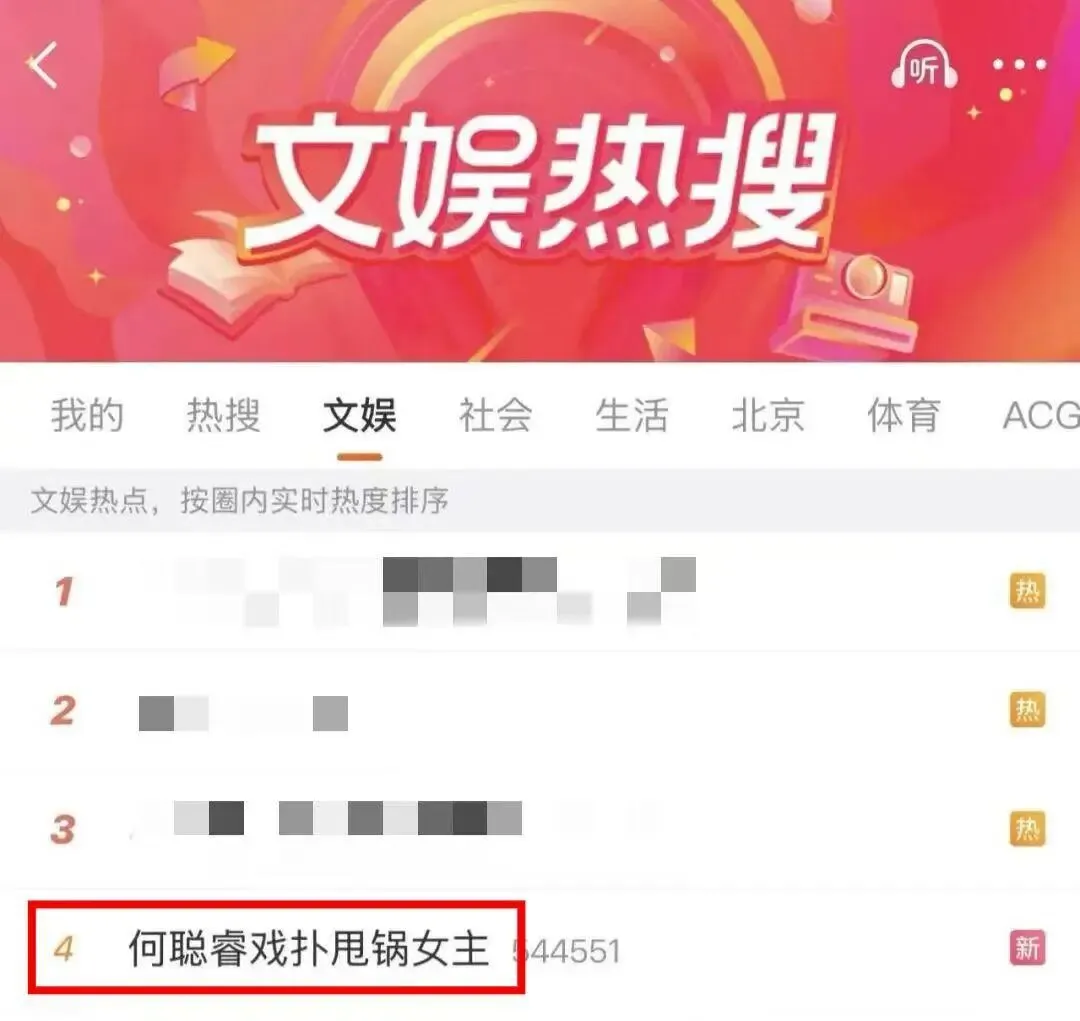Tap the 热 badge on rank 2
The height and width of the screenshot is (1021, 1080).
pyautogui.click(x=1028, y=710)
